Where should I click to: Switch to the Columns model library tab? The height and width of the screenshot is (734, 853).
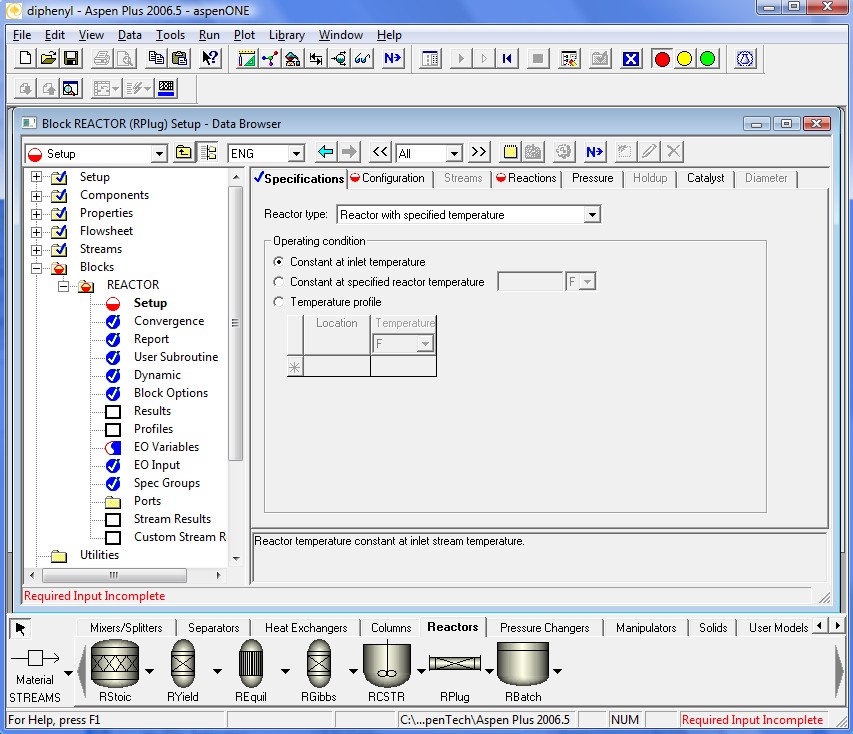391,628
